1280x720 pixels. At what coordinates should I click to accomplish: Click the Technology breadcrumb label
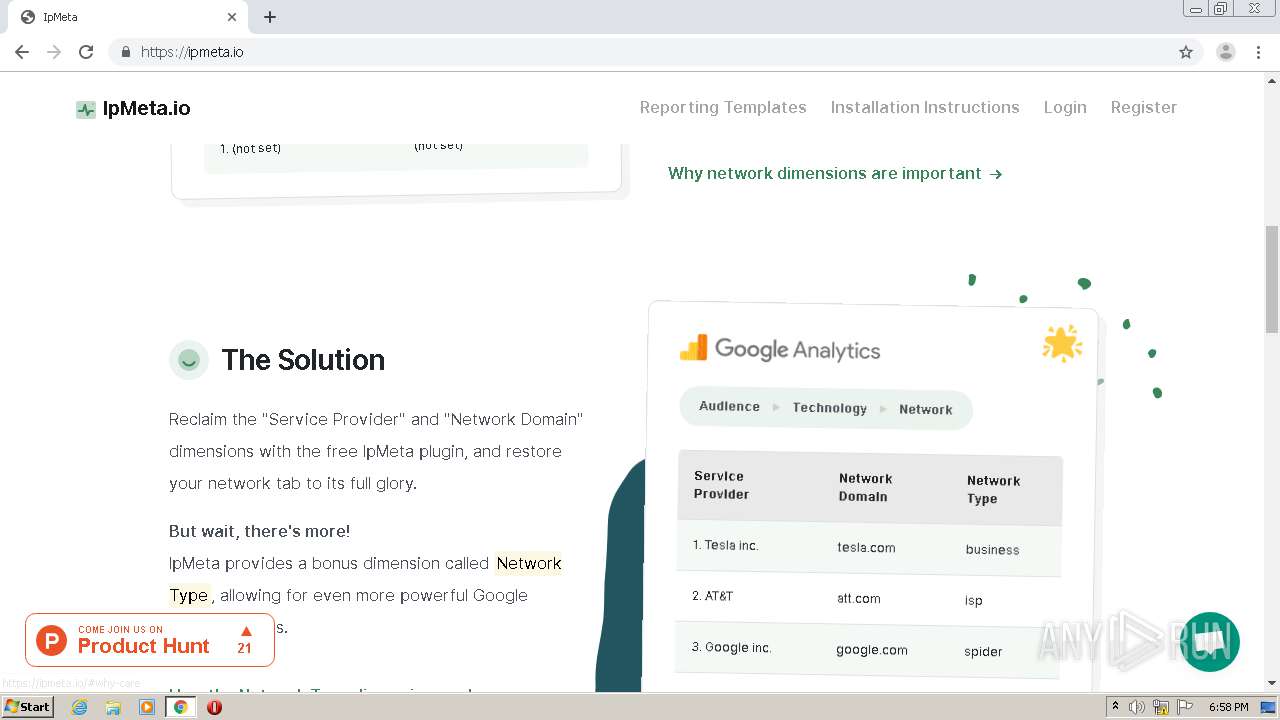point(830,408)
